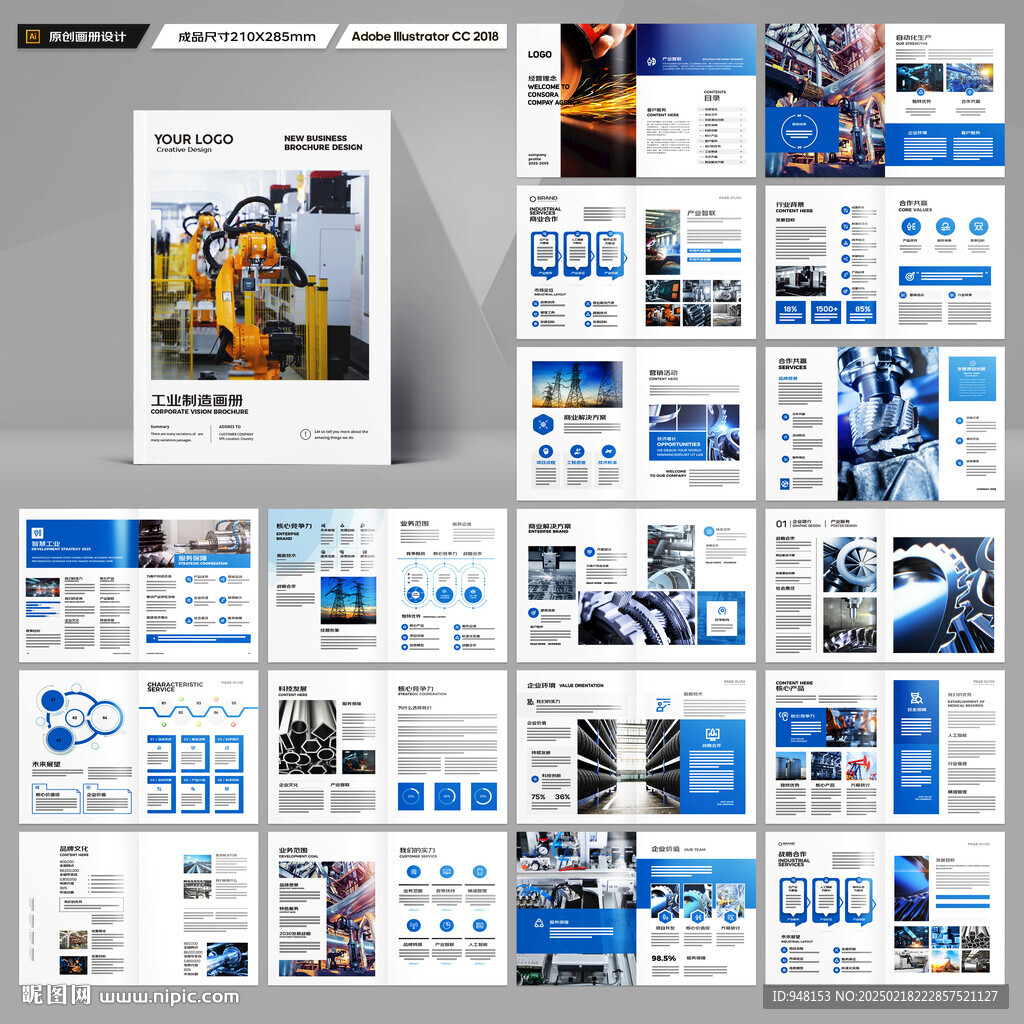This screenshot has width=1024, height=1024.
Task: Click the exclamation circle icon on the cover
Action: 305,434
